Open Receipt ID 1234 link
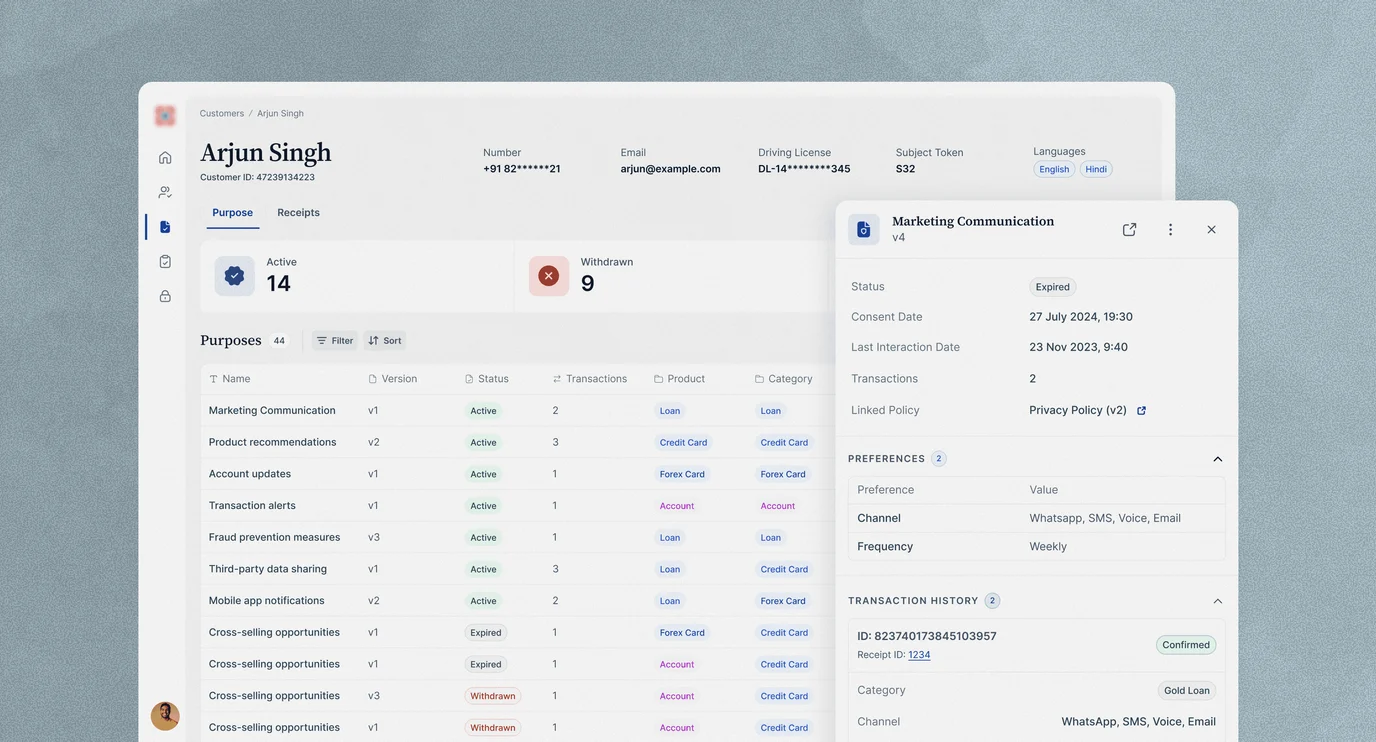Screen dimensions: 1376x742 click(919, 655)
